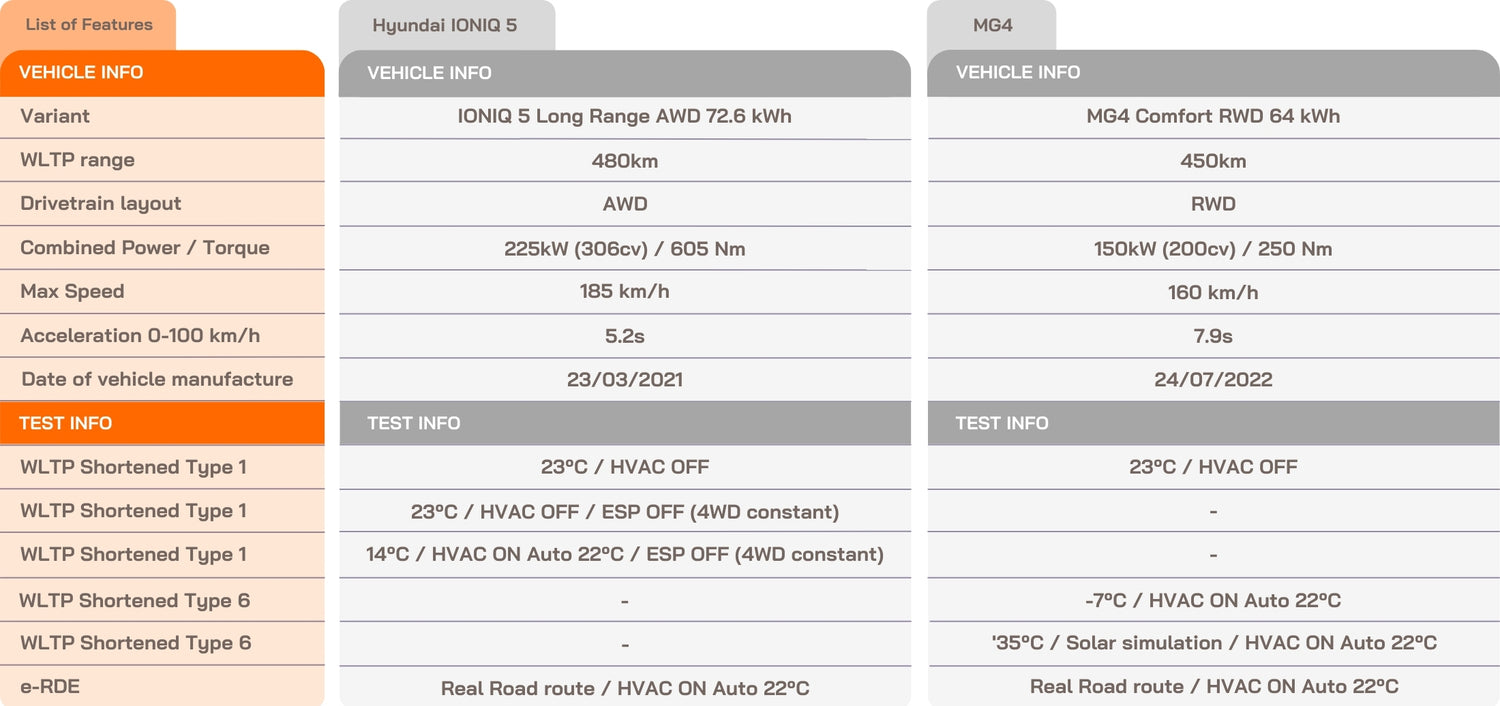Viewport: 1500px width, 706px height.
Task: Click the IONIQ 5 Long Range AWD variant cell
Action: [x=624, y=116]
